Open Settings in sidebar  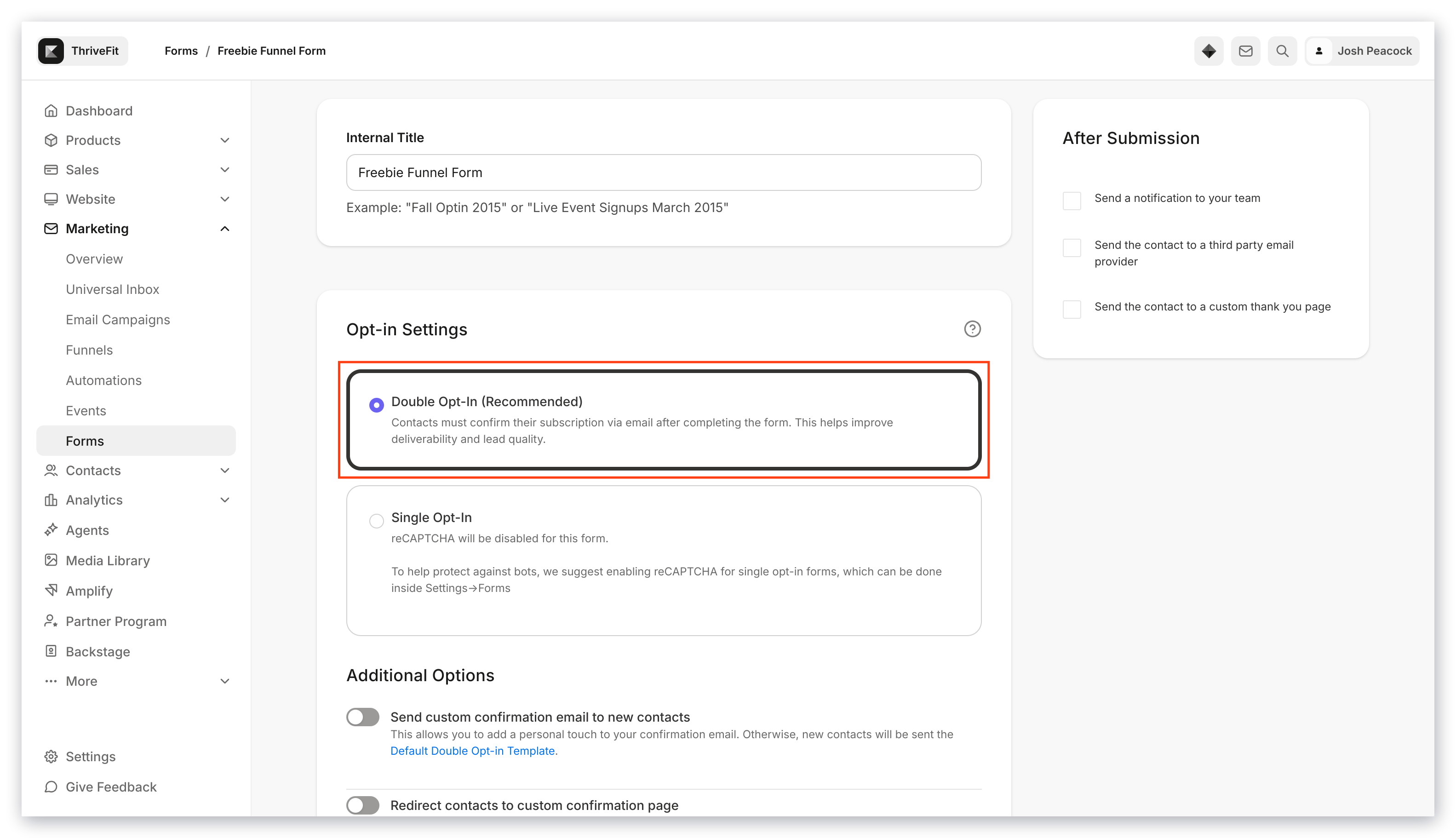(90, 756)
